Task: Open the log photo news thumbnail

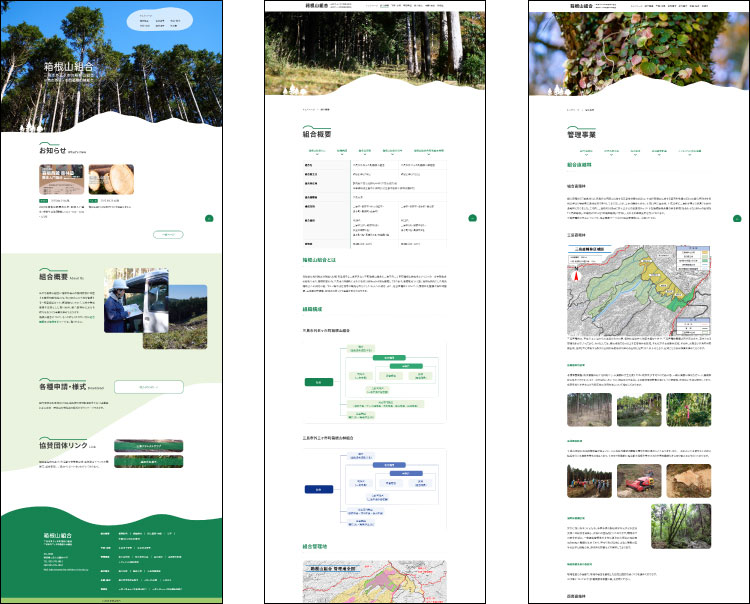Action: [x=111, y=179]
